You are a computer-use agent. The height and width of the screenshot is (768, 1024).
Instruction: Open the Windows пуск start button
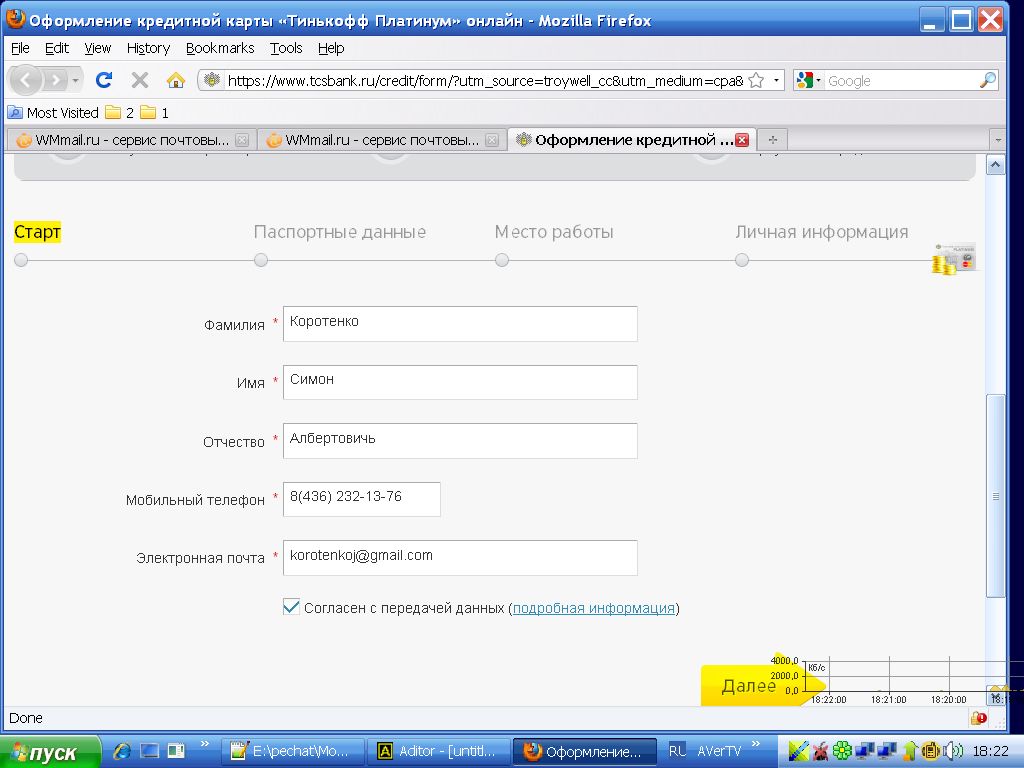click(x=50, y=752)
